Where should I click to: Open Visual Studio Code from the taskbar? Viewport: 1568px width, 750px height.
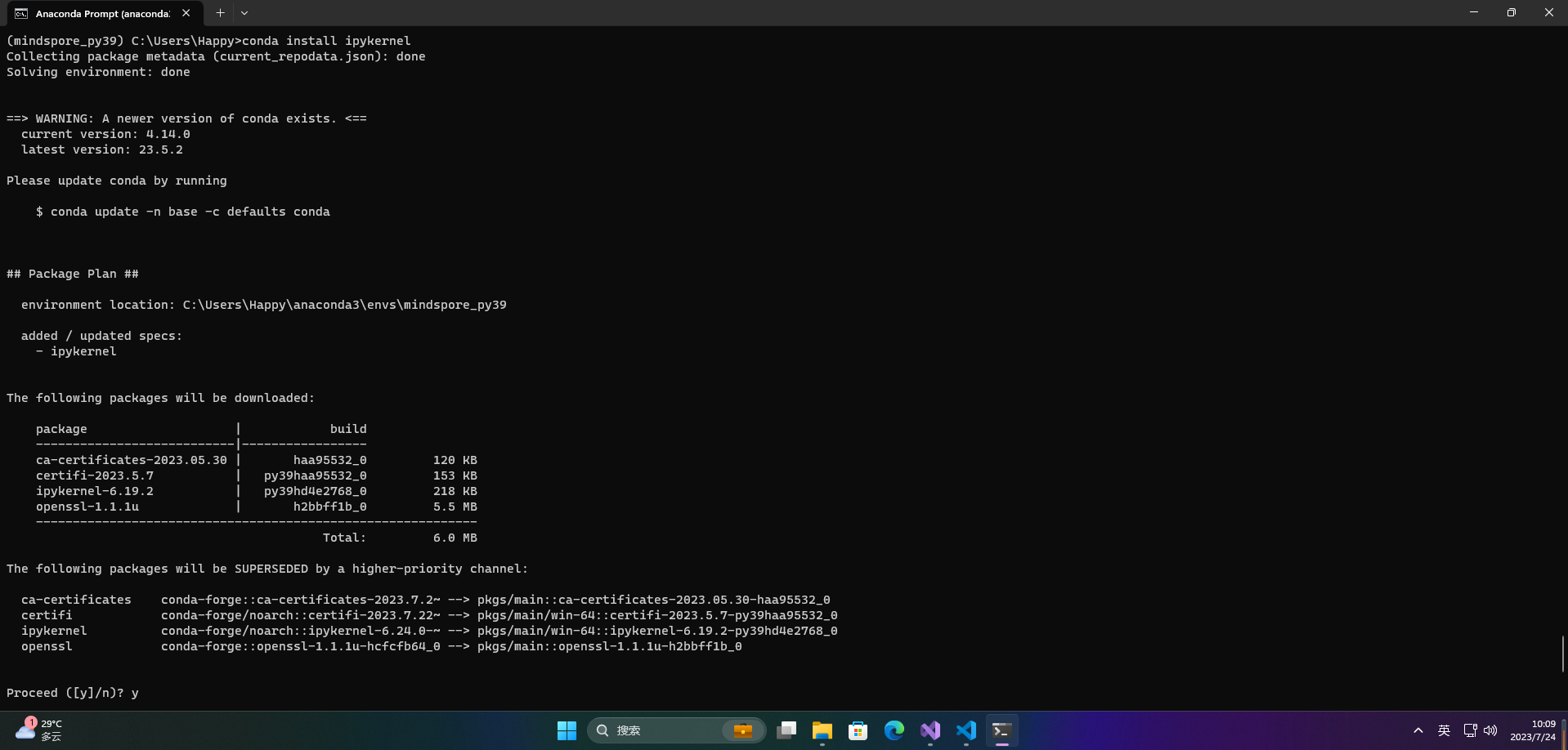point(966,730)
